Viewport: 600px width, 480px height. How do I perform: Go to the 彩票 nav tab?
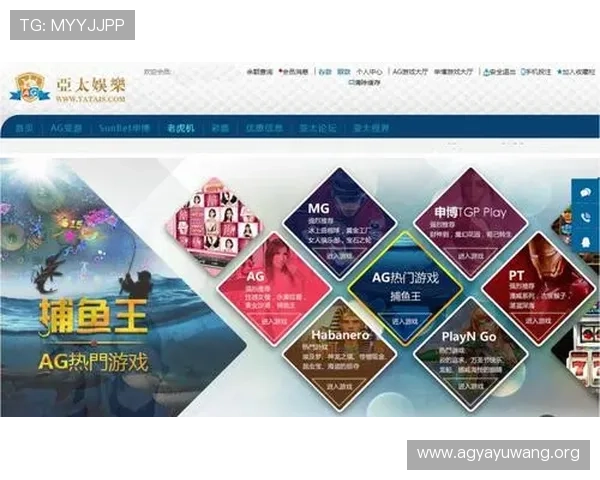pyautogui.click(x=220, y=128)
